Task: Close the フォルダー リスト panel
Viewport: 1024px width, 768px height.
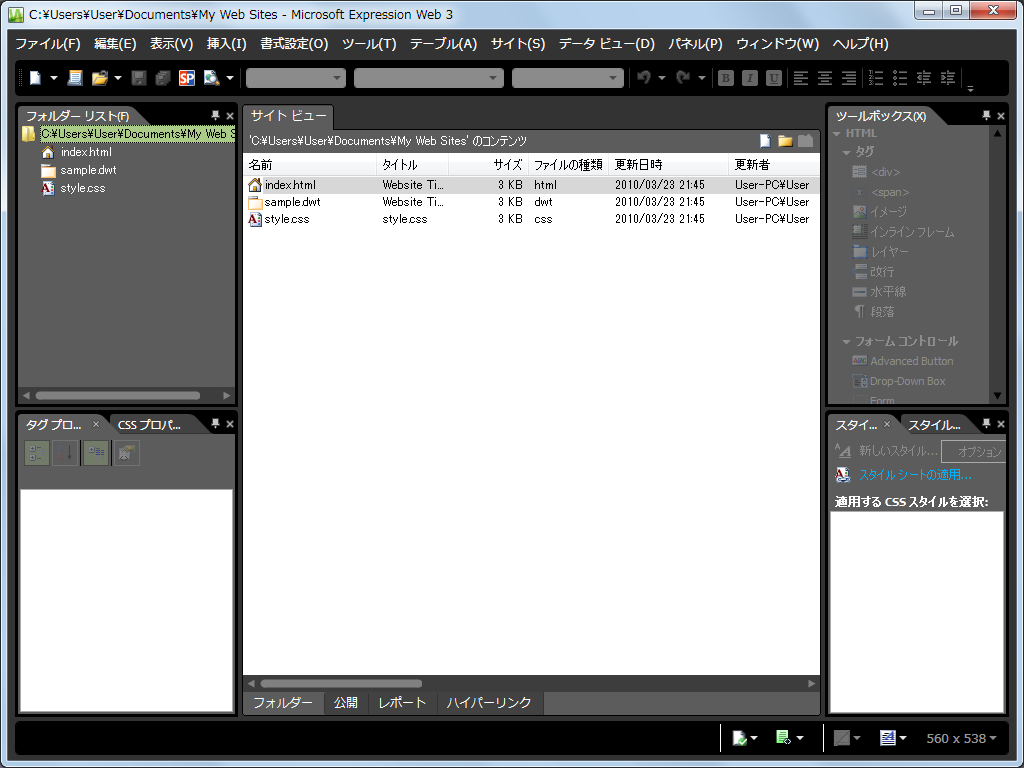Action: click(x=230, y=116)
